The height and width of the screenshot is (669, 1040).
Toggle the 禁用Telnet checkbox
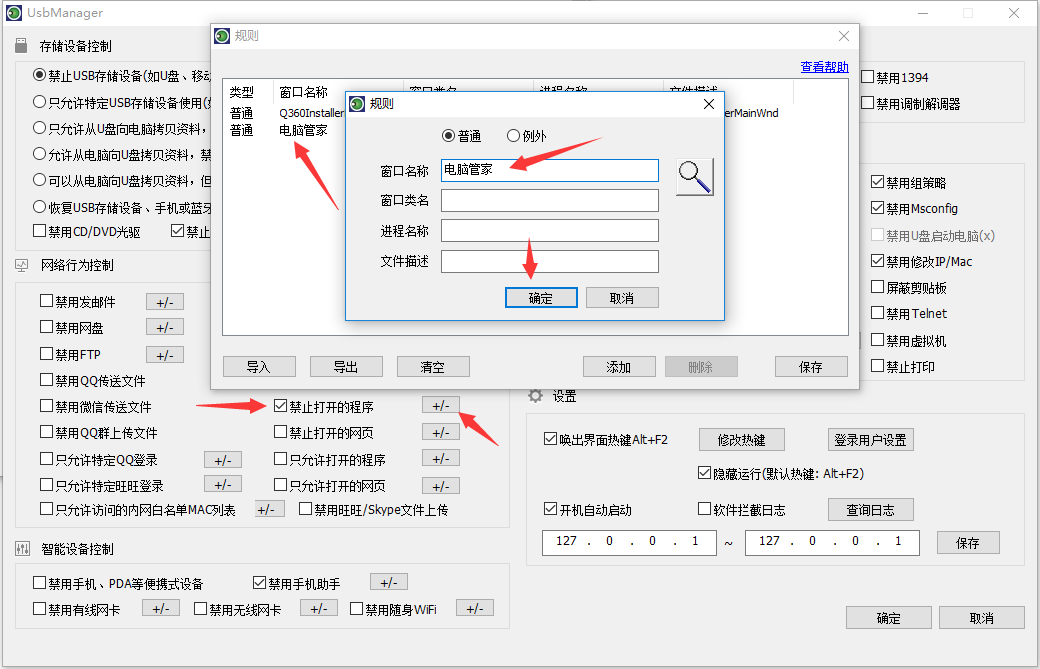coord(877,314)
